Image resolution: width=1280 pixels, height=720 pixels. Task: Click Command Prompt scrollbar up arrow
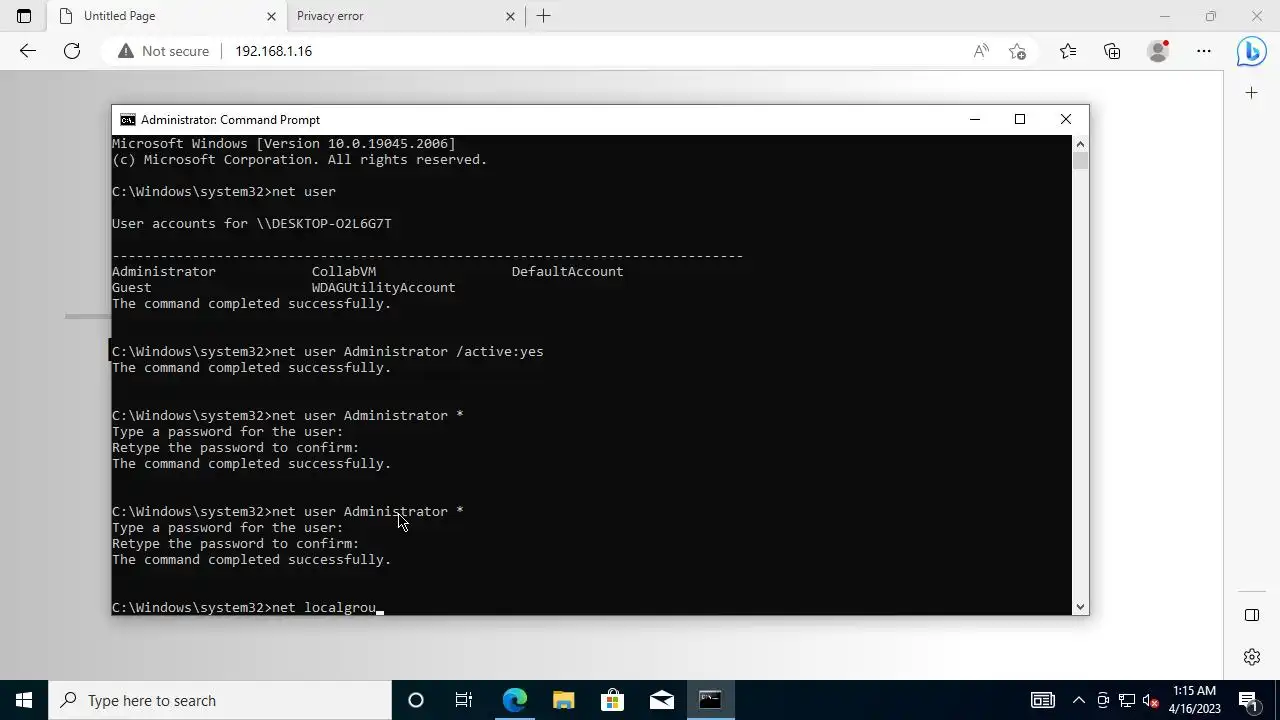tap(1080, 144)
